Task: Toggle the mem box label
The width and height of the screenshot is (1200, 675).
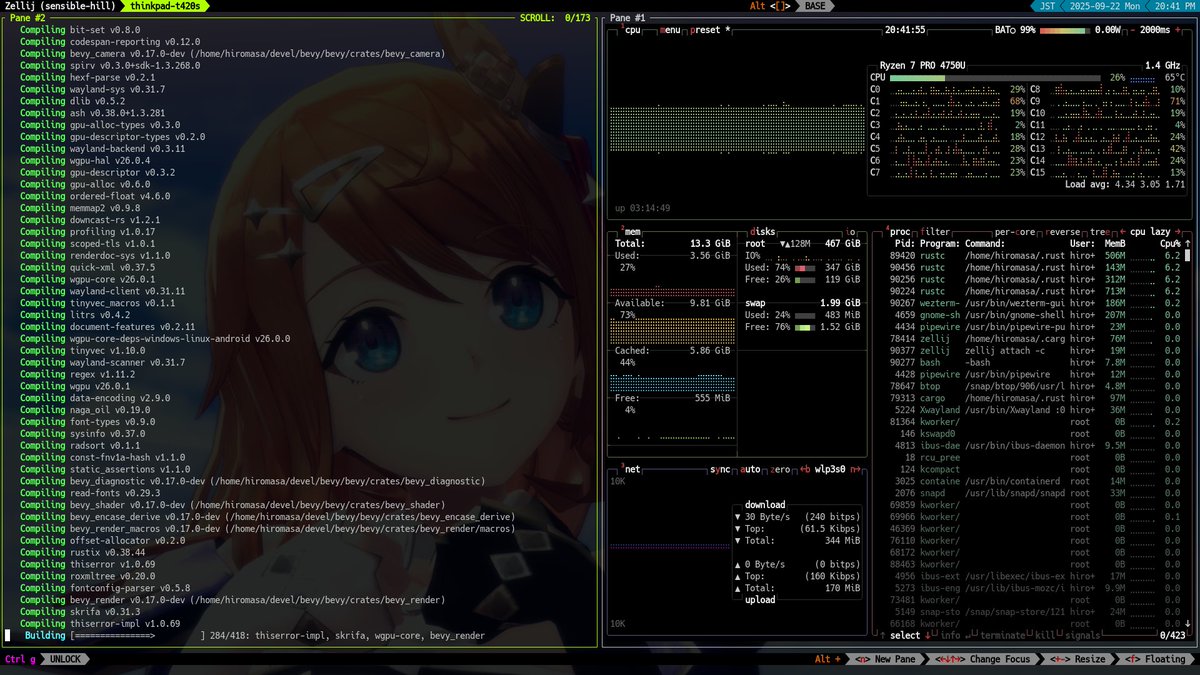Action: (631, 231)
